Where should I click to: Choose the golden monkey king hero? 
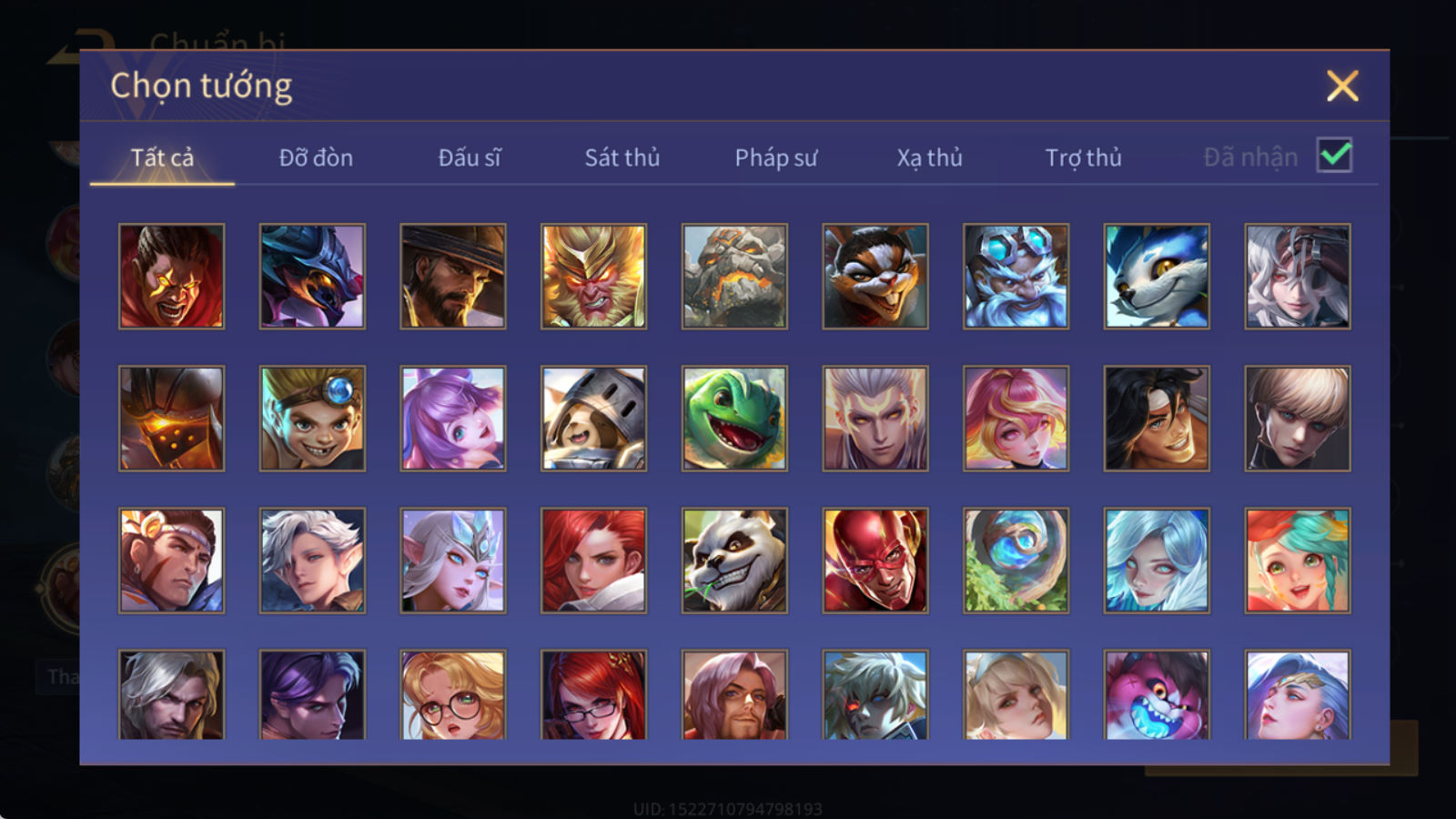click(593, 277)
